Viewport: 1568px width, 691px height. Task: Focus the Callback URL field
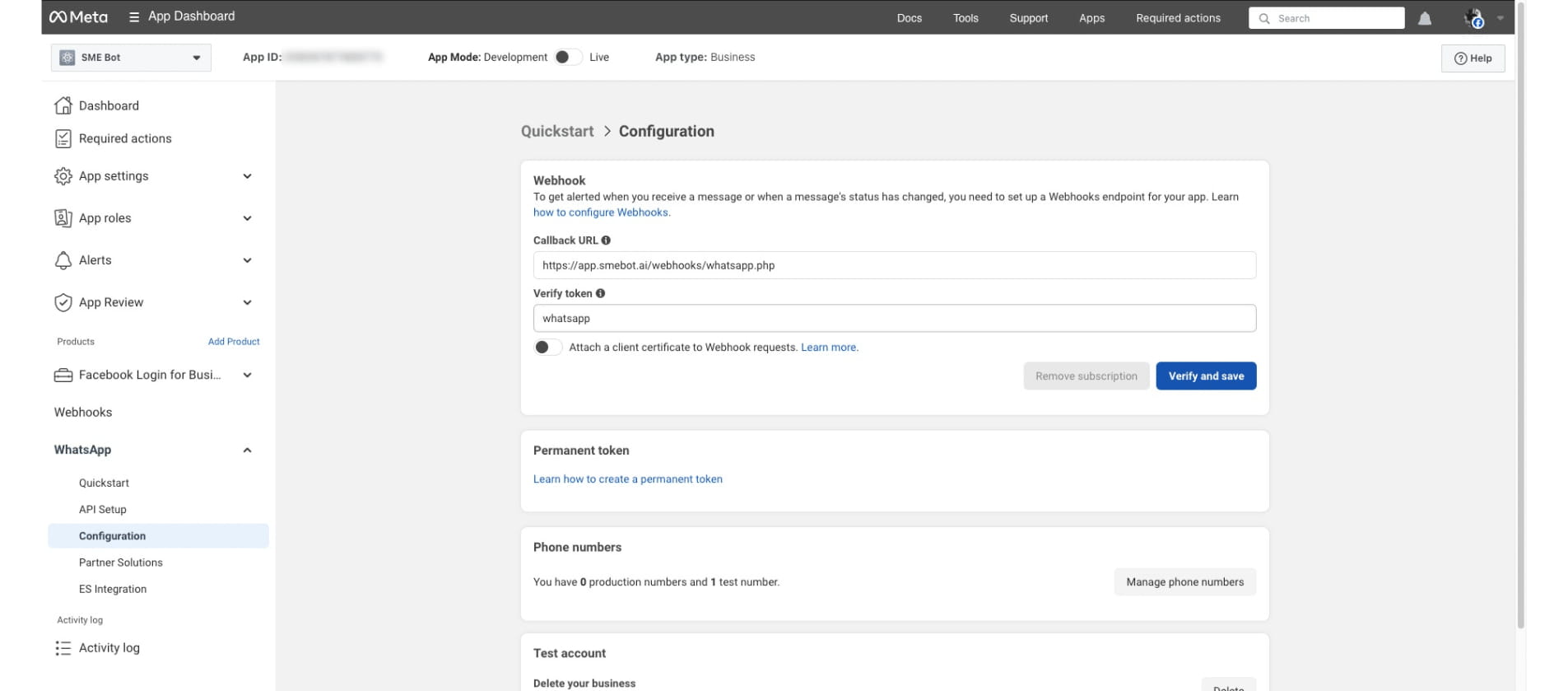895,265
